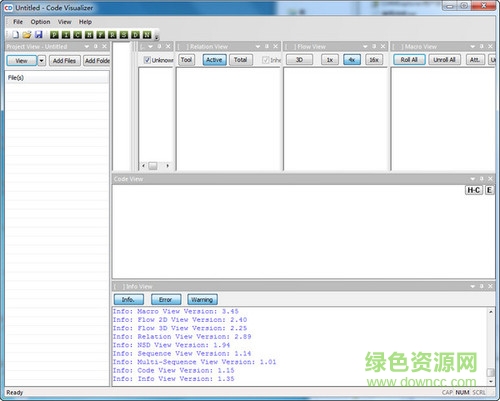Toggle 3D mode in Flow View
Viewport: 500px width, 401px height.
[299, 60]
